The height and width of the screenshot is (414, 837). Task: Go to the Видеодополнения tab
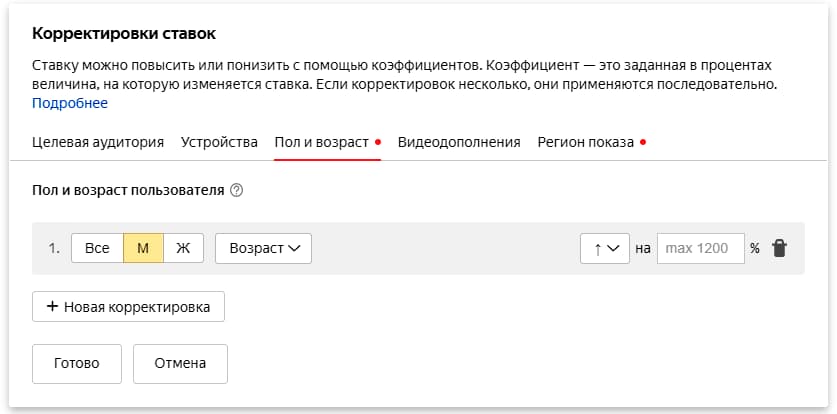tap(459, 142)
